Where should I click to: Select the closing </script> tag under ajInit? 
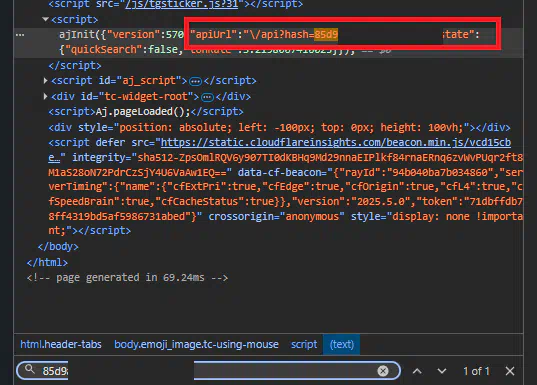75,65
